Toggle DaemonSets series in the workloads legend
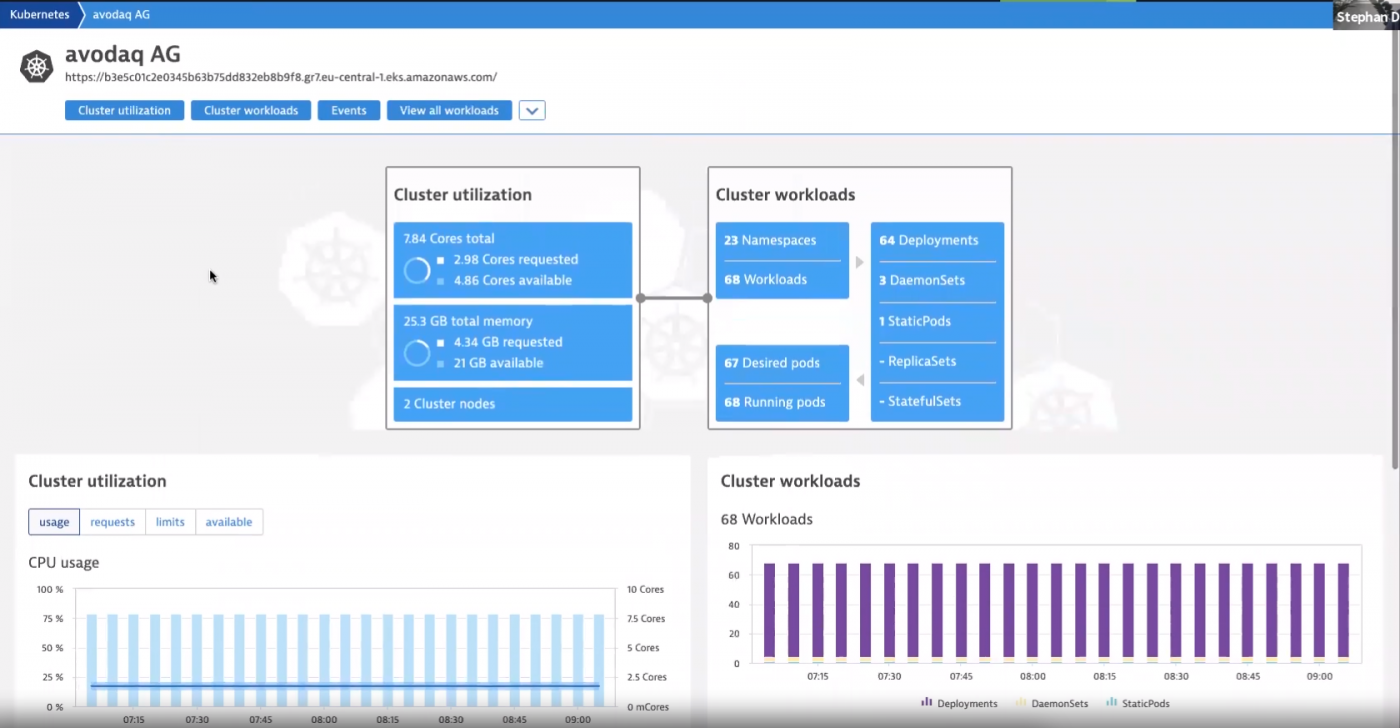 click(x=1022, y=703)
